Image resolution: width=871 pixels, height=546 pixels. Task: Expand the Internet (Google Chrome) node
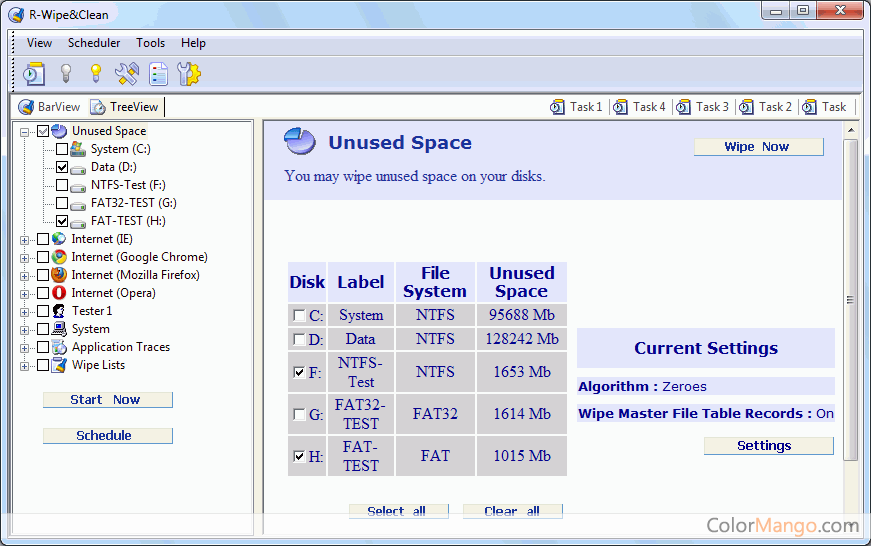point(24,258)
